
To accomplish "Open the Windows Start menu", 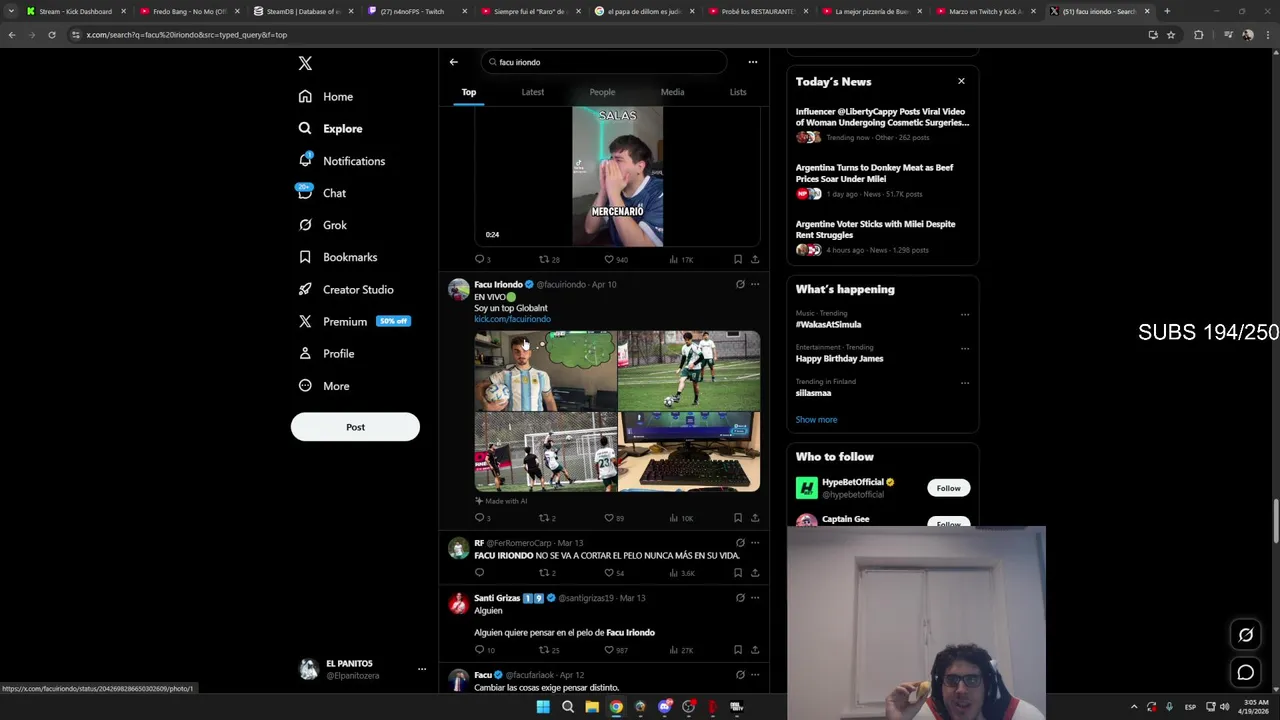I will [x=543, y=707].
